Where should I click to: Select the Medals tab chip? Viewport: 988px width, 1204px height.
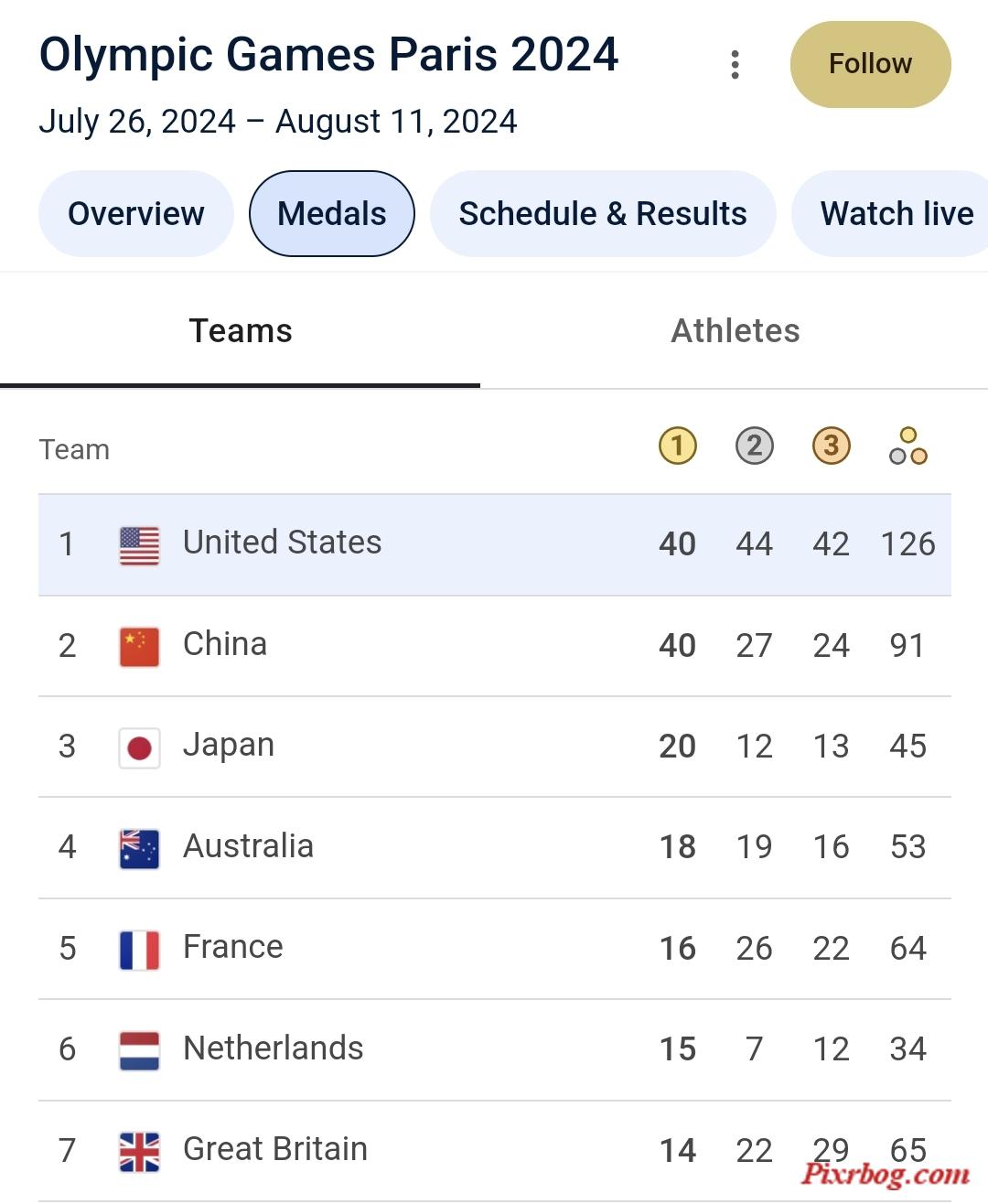332,213
